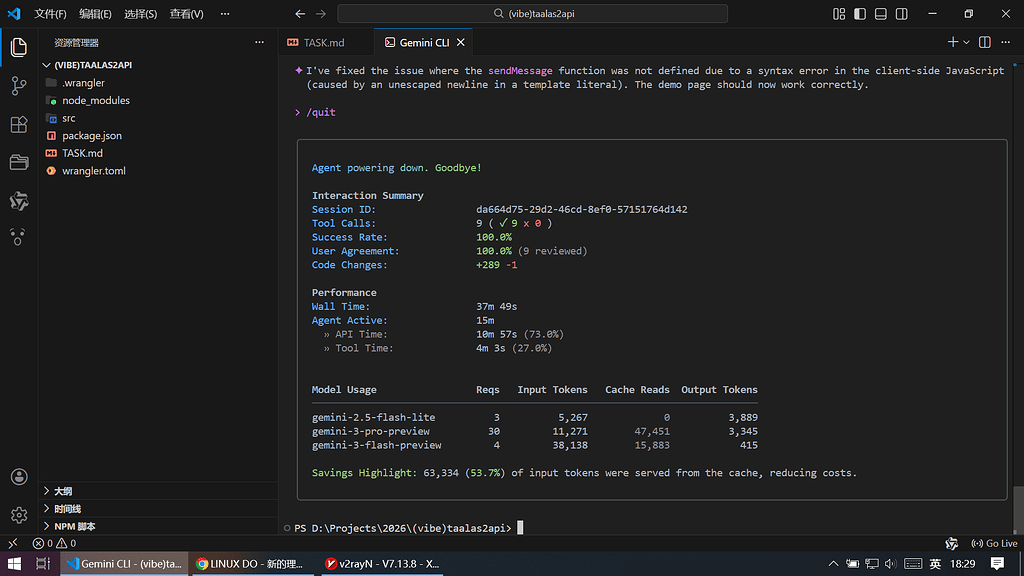Screen dimensions: 1024x576
Task: Open package.json in the explorer
Action: tap(158, 136)
